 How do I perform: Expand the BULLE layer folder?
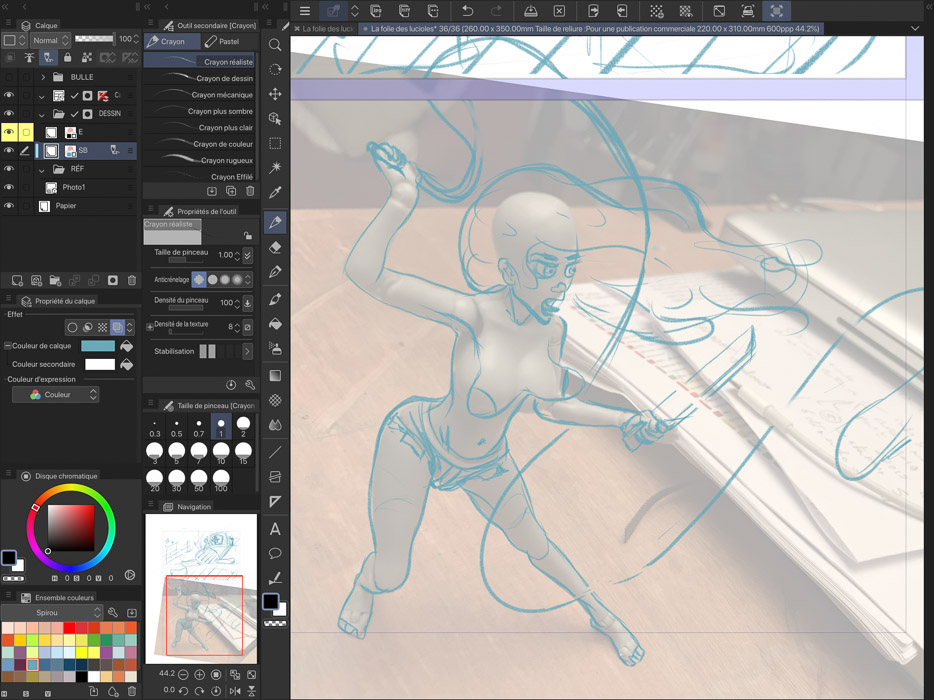coord(43,77)
